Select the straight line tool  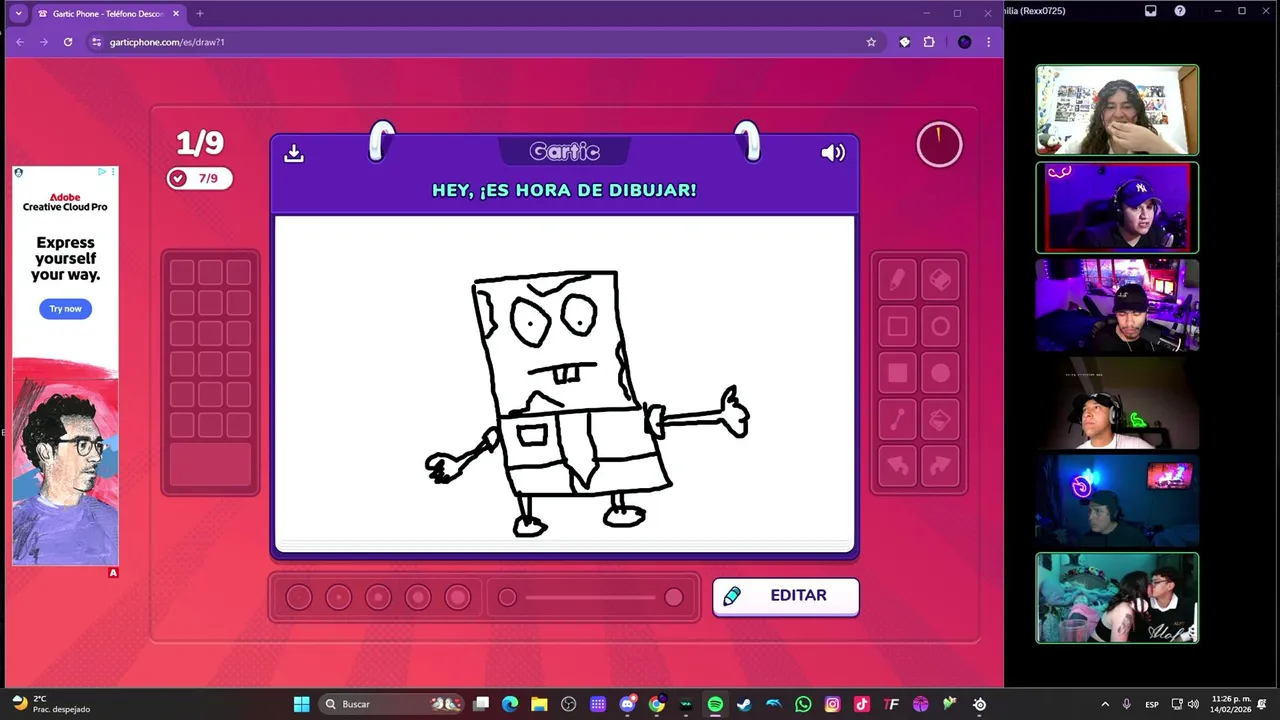tap(897, 420)
